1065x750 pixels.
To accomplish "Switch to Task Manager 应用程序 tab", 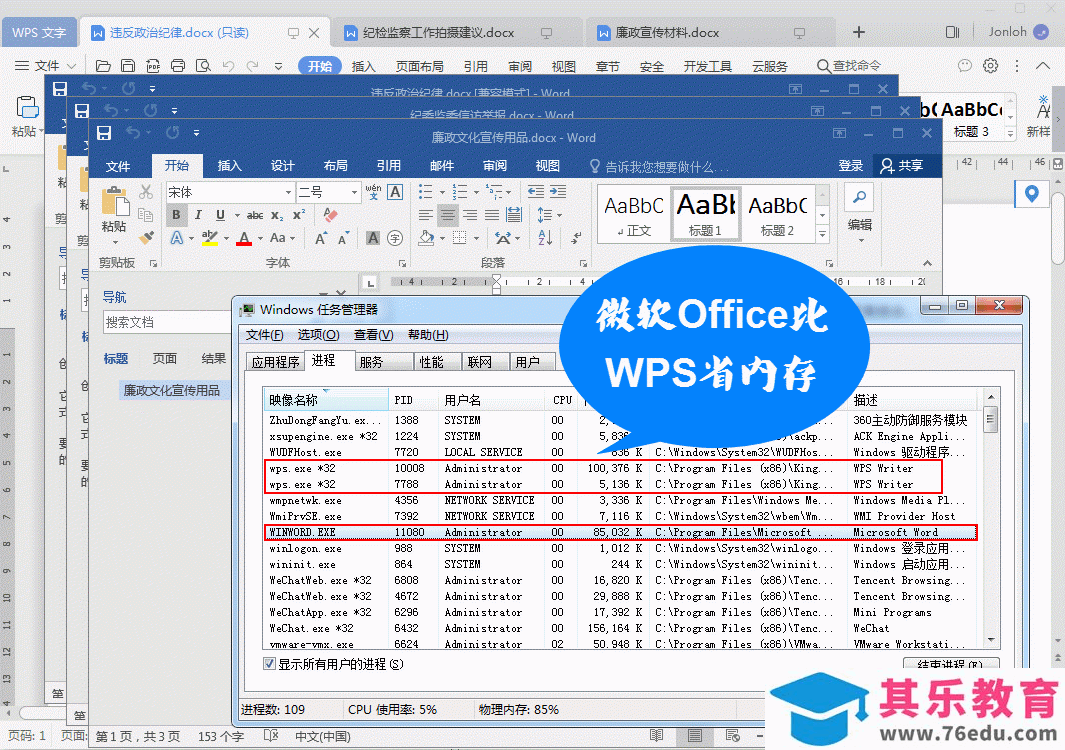I will pyautogui.click(x=275, y=362).
